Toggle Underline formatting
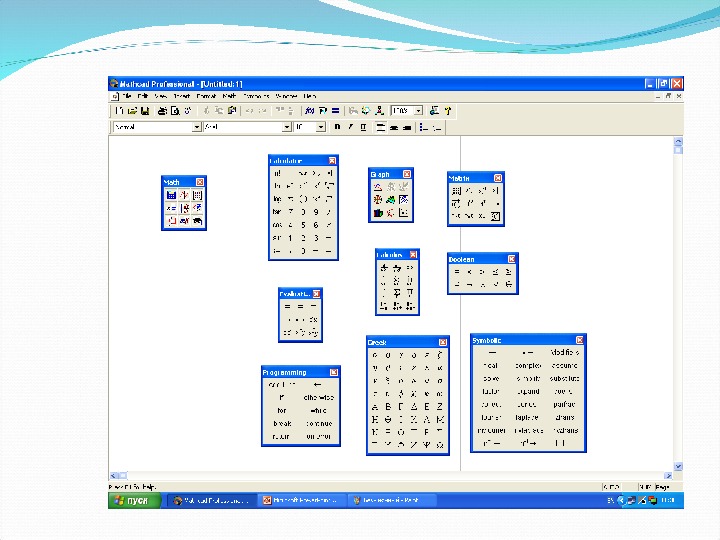Image resolution: width=720 pixels, height=540 pixels. (363, 127)
